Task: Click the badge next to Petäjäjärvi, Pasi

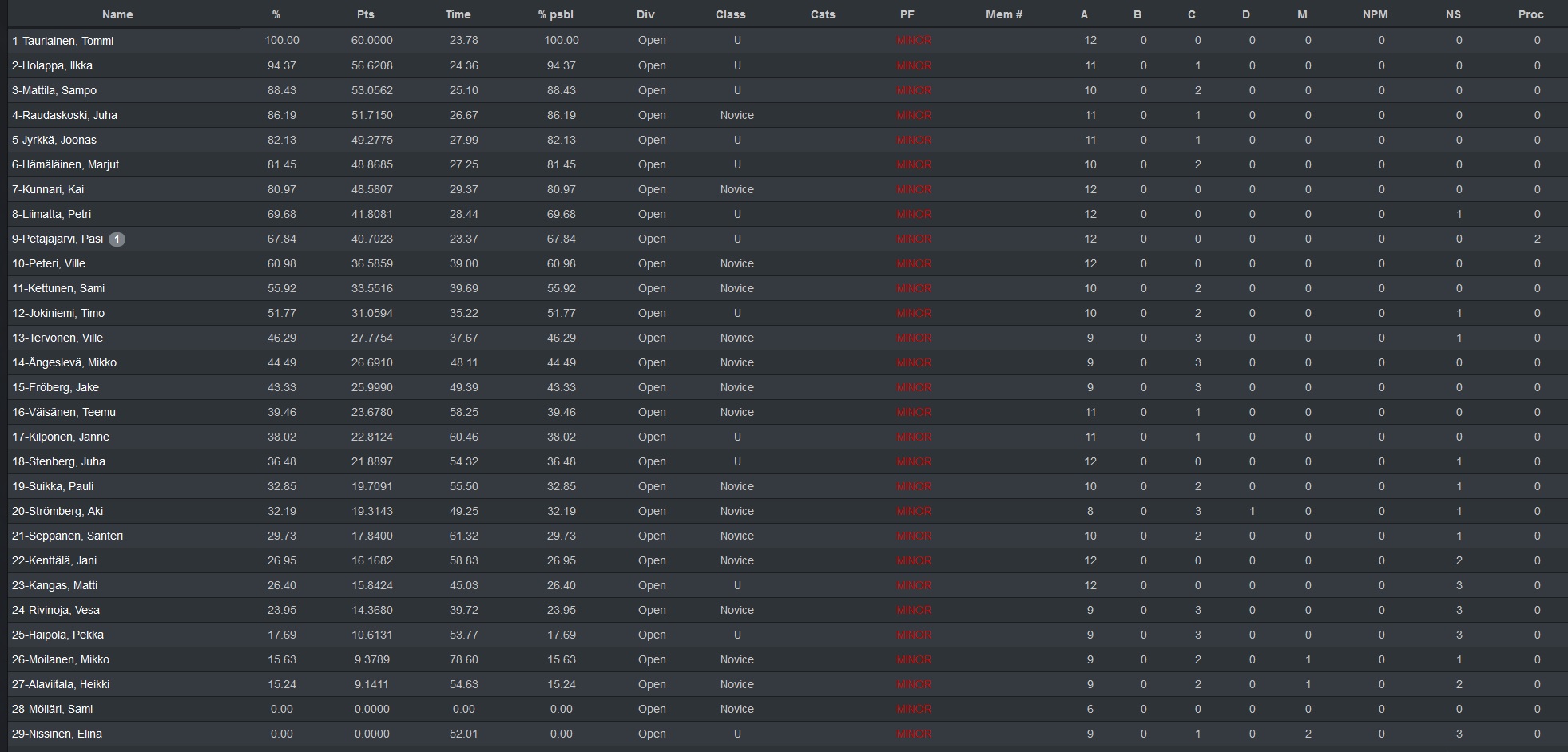Action: 117,239
